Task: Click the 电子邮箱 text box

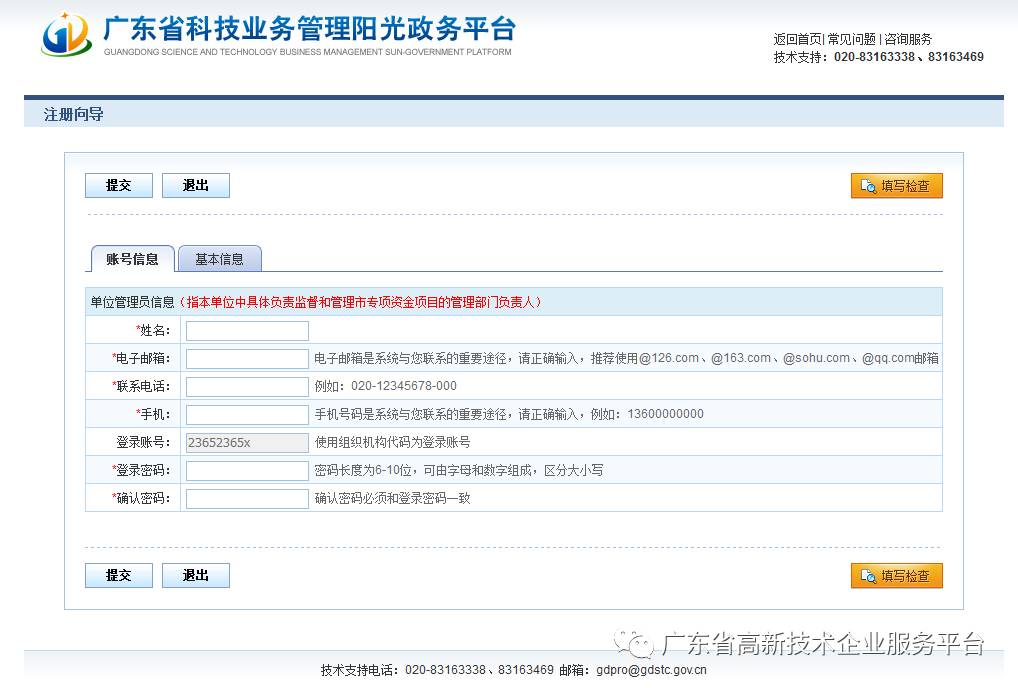Action: point(247,359)
